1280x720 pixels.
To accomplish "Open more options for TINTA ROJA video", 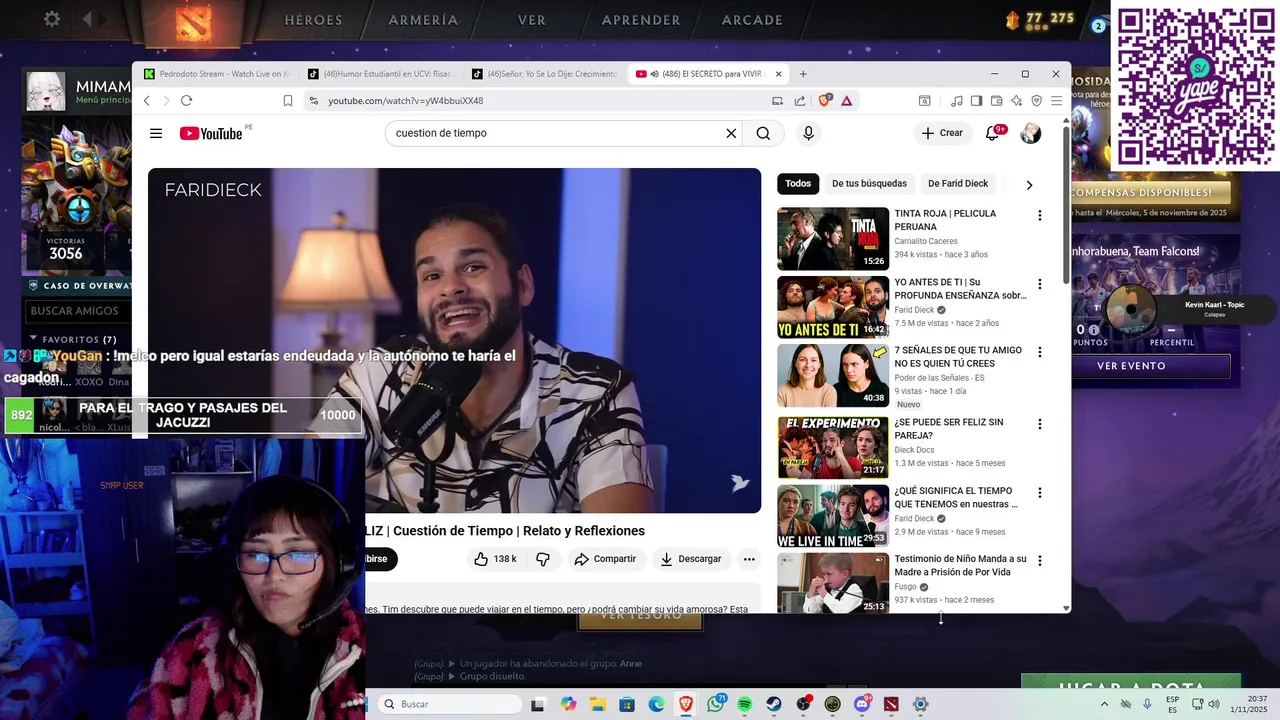I will click(x=1039, y=215).
